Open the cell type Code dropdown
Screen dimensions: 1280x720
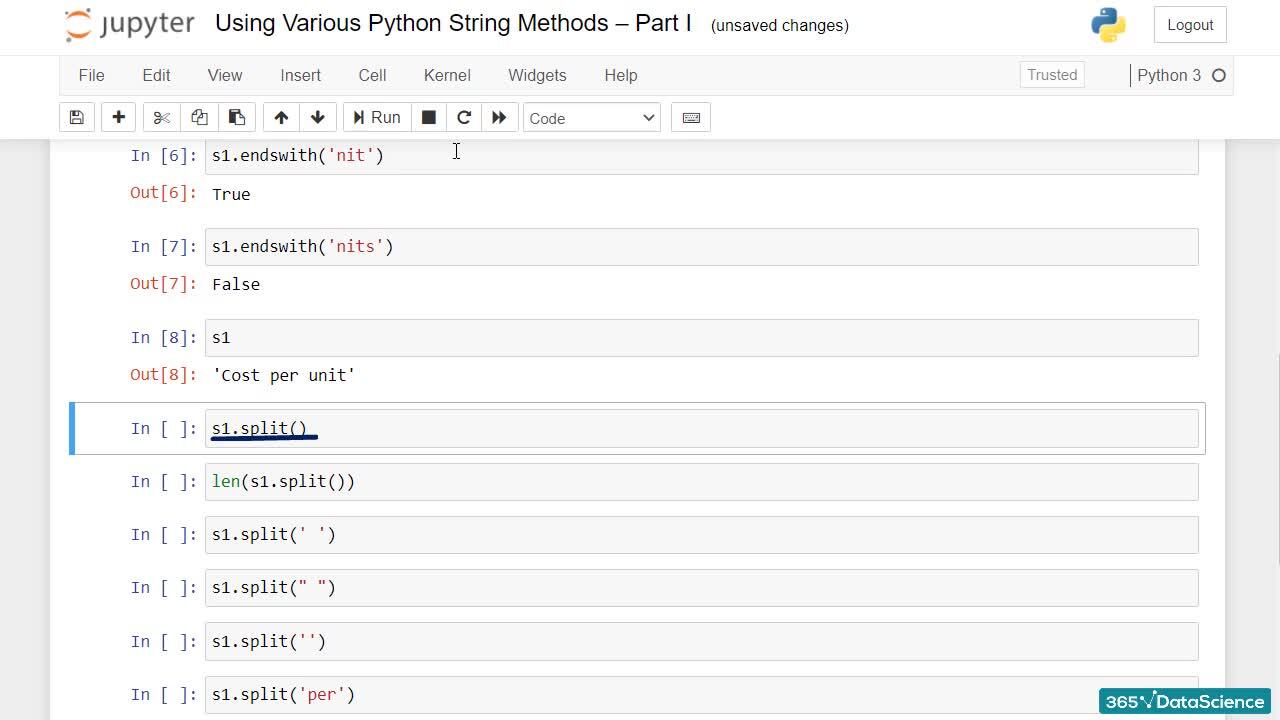point(591,118)
